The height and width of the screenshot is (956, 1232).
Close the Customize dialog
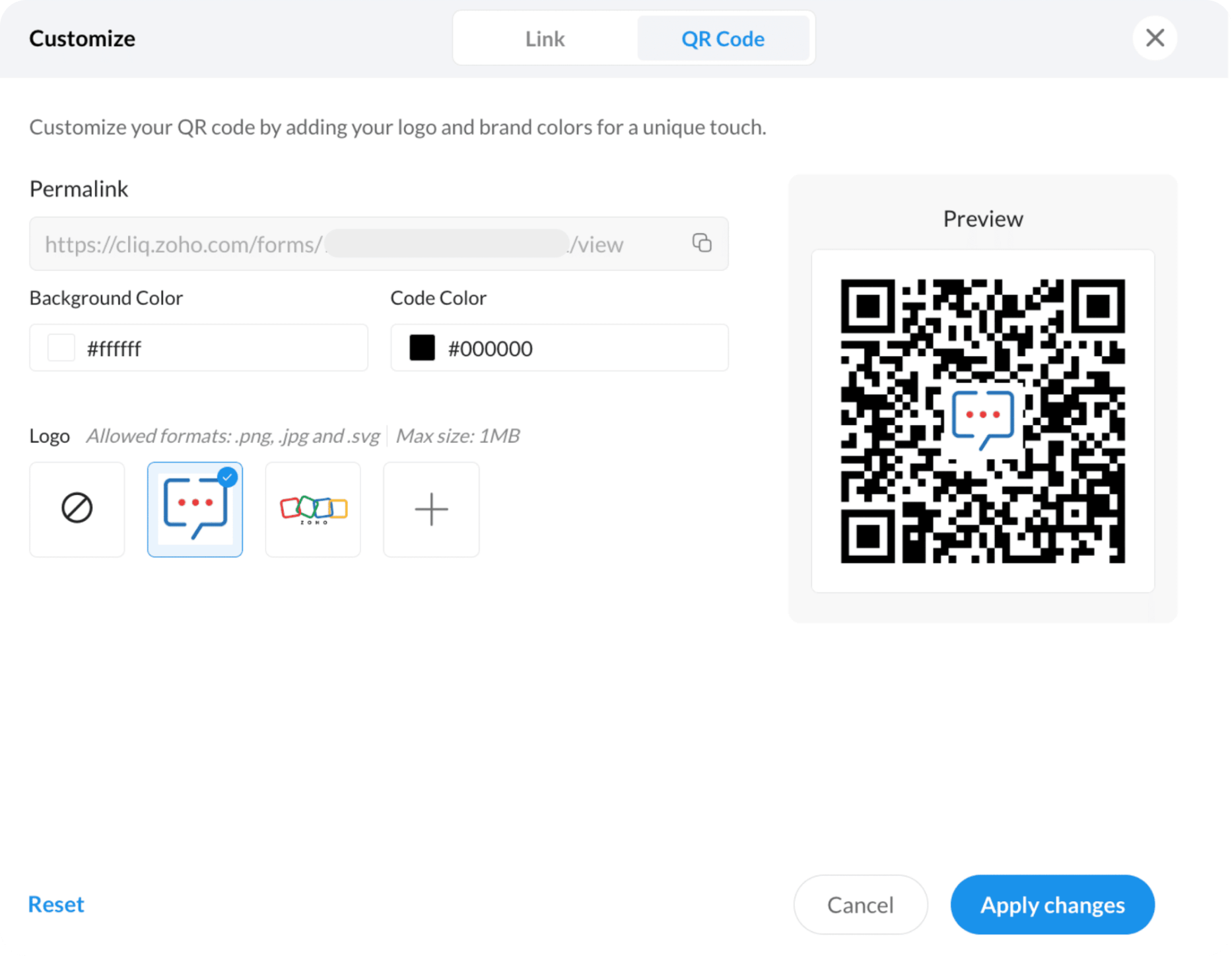coord(1155,38)
